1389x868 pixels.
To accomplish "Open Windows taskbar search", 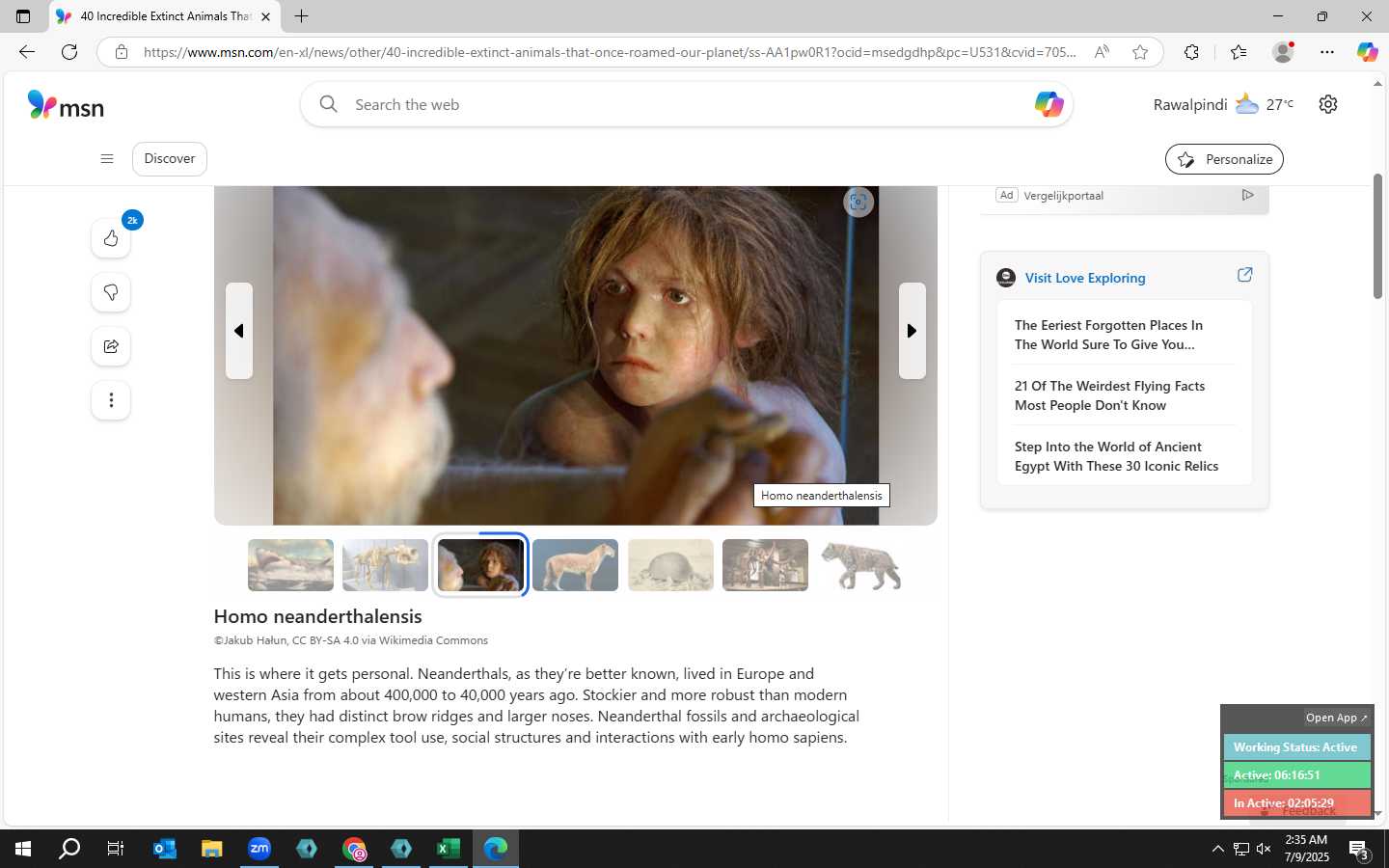I will coord(69,849).
